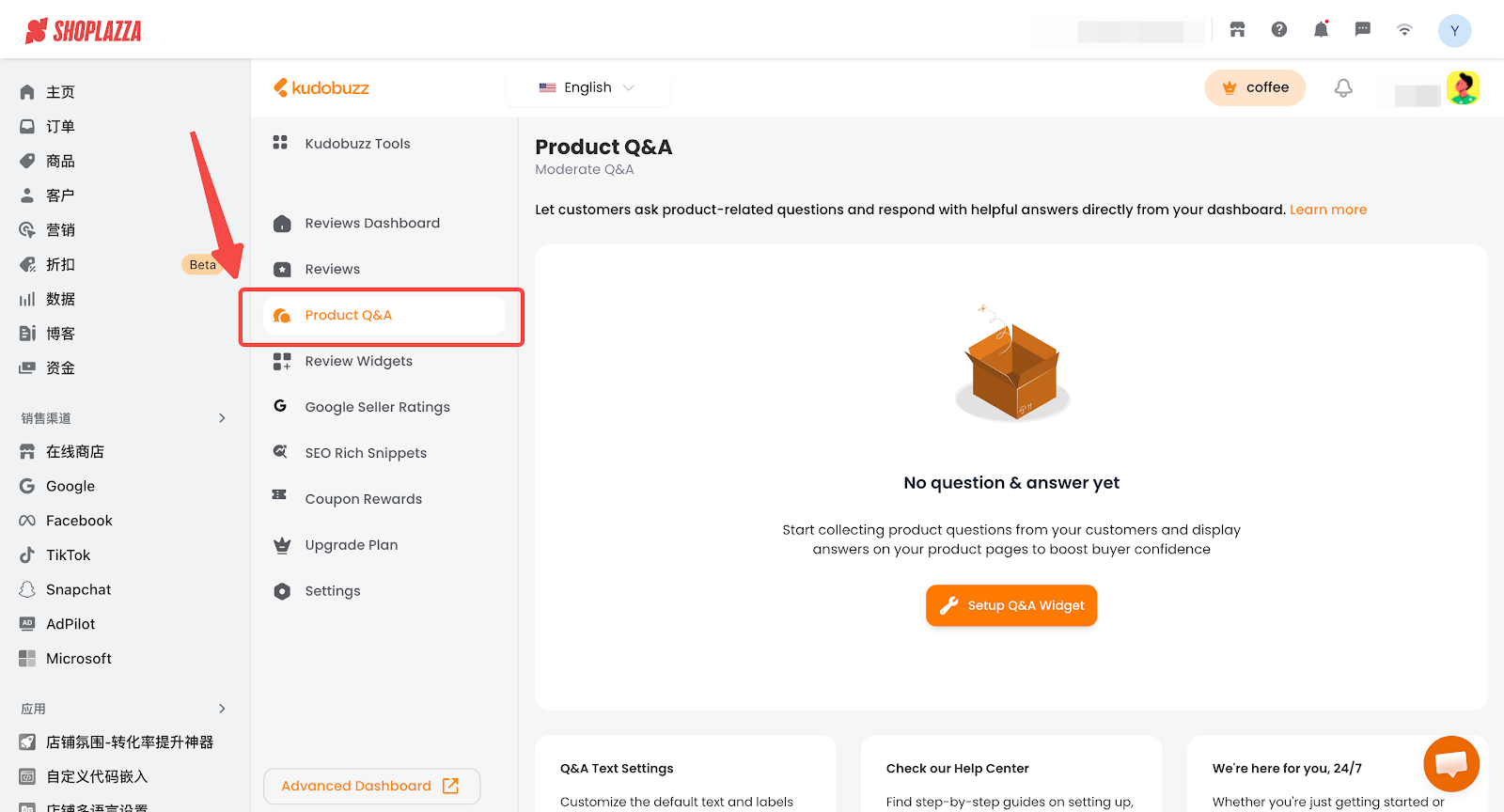The image size is (1504, 812).
Task: Open the orange live chat bubble
Action: click(x=1450, y=763)
